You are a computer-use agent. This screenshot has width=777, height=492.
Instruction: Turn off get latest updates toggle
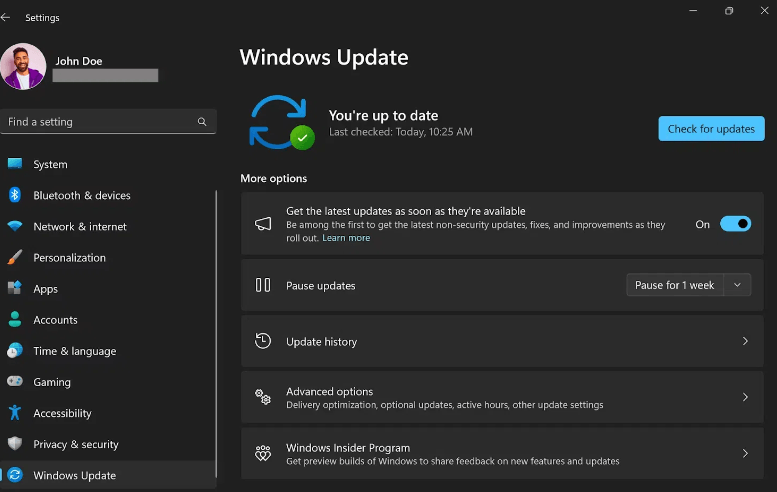pyautogui.click(x=735, y=224)
